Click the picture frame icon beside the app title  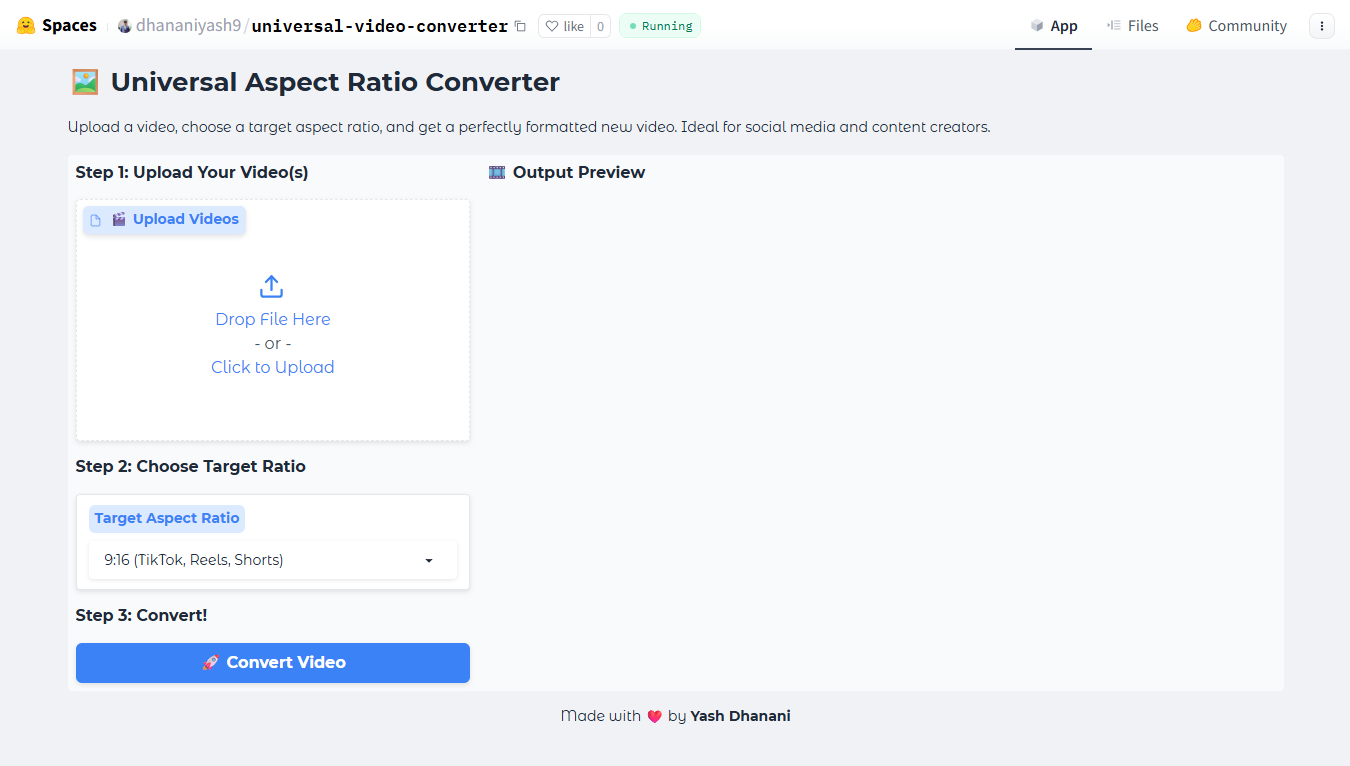click(x=84, y=80)
